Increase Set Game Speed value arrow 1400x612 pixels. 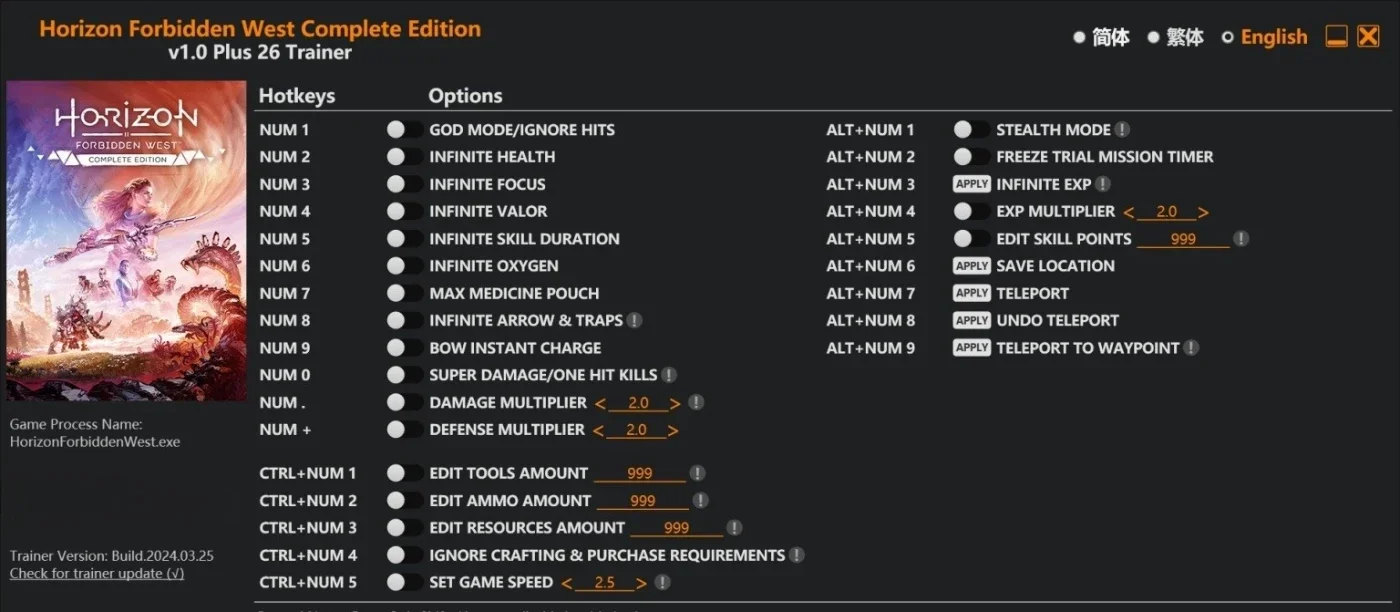point(642,583)
